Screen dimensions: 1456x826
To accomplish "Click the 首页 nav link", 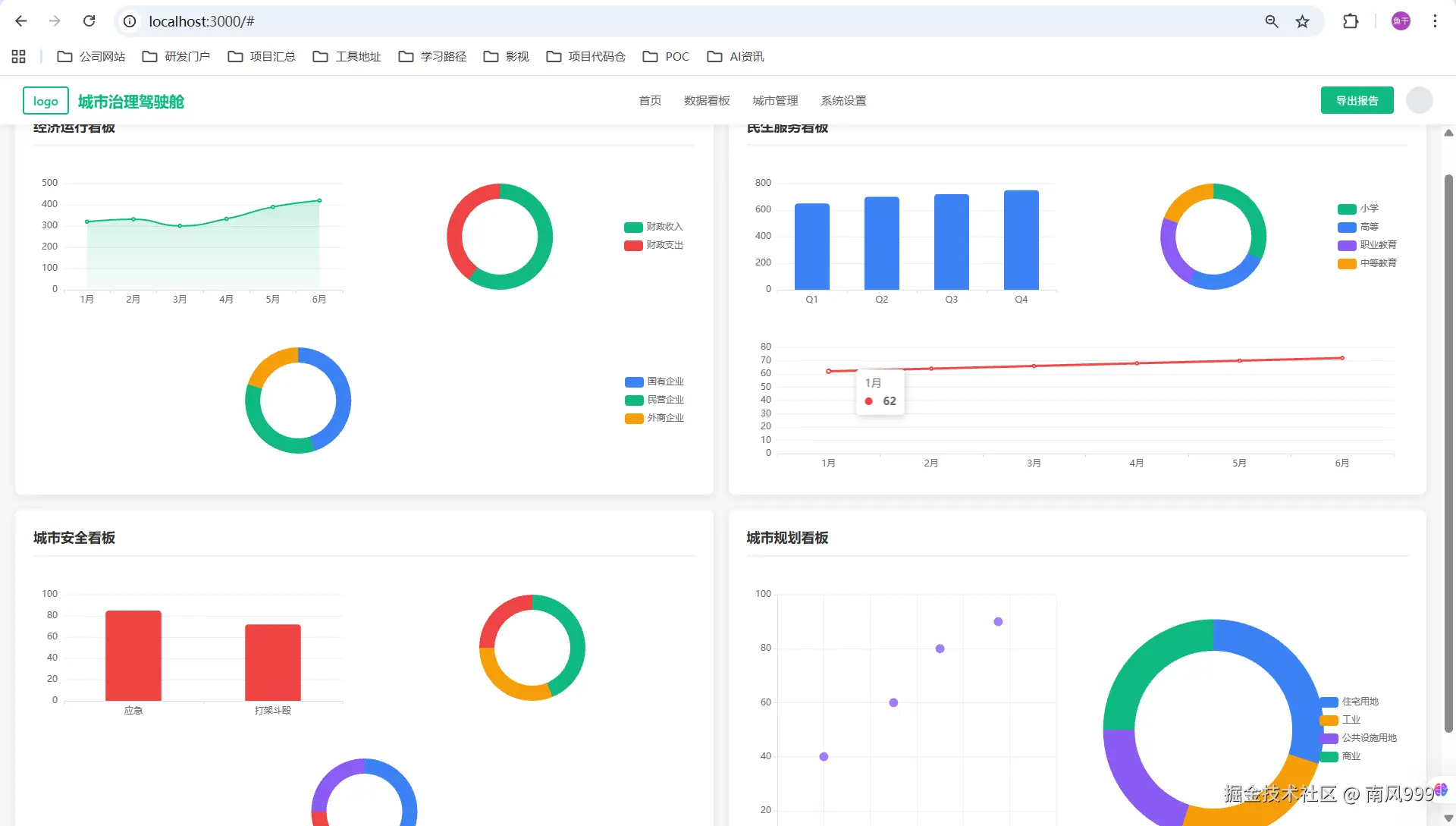I will tap(650, 101).
